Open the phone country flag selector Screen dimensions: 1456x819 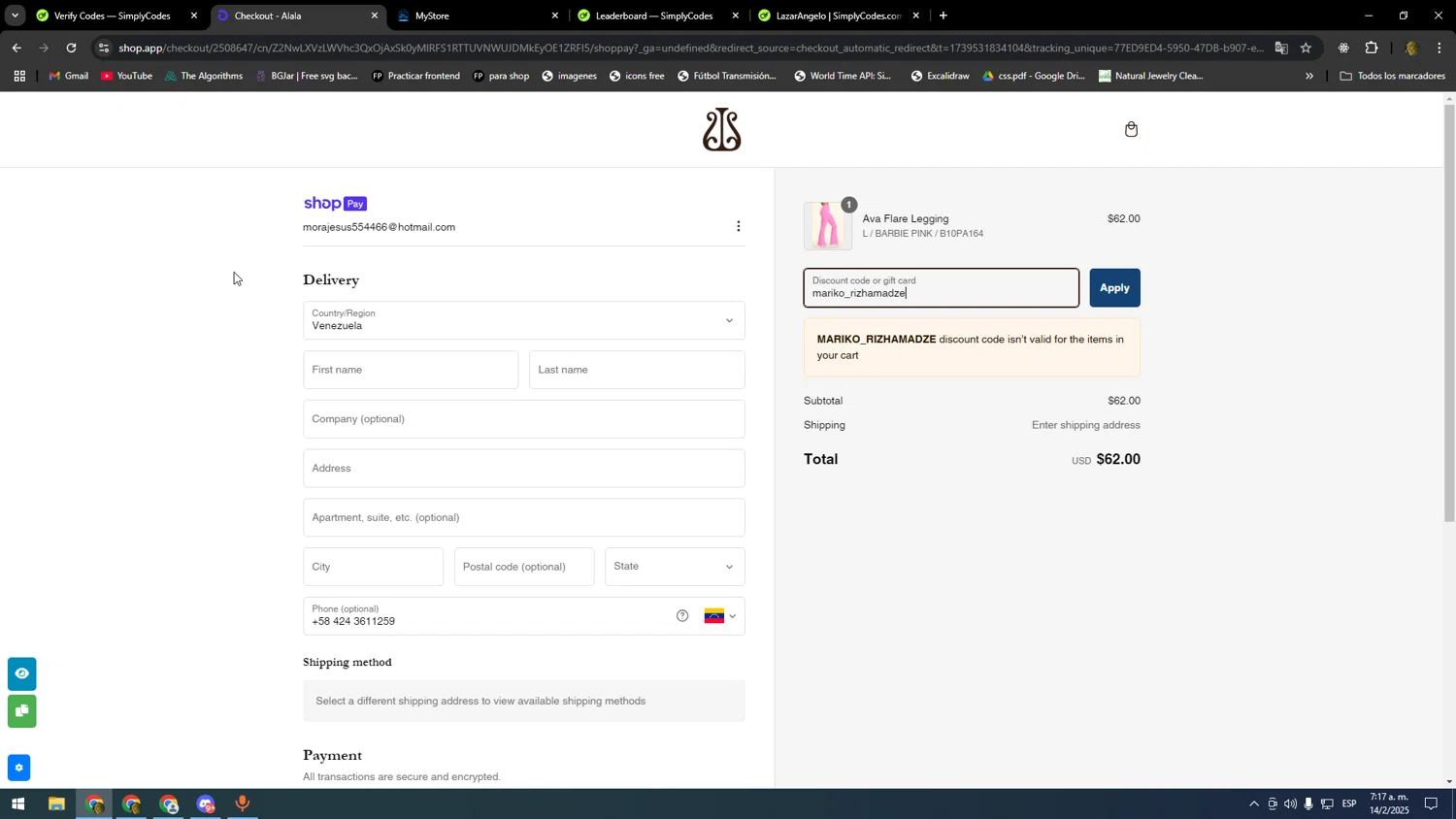(x=720, y=616)
